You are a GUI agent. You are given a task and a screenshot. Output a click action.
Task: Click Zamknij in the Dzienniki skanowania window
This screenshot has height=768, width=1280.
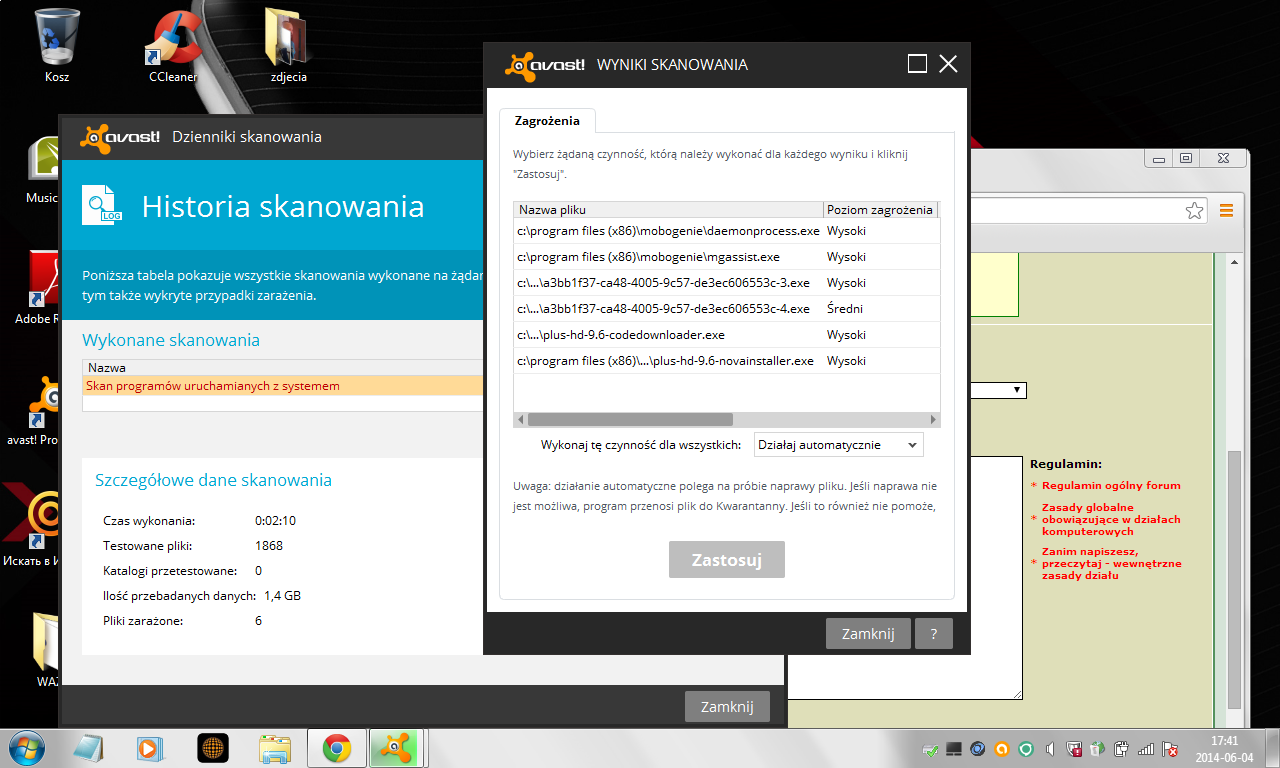click(x=727, y=706)
